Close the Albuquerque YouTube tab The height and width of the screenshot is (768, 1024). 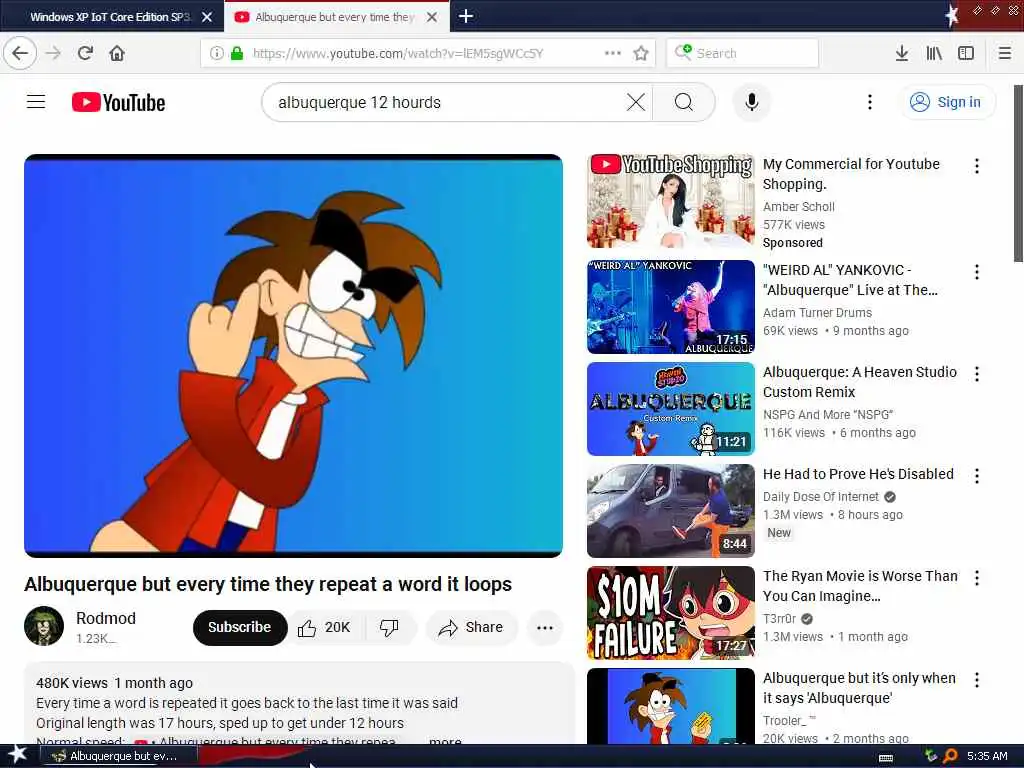[x=432, y=17]
